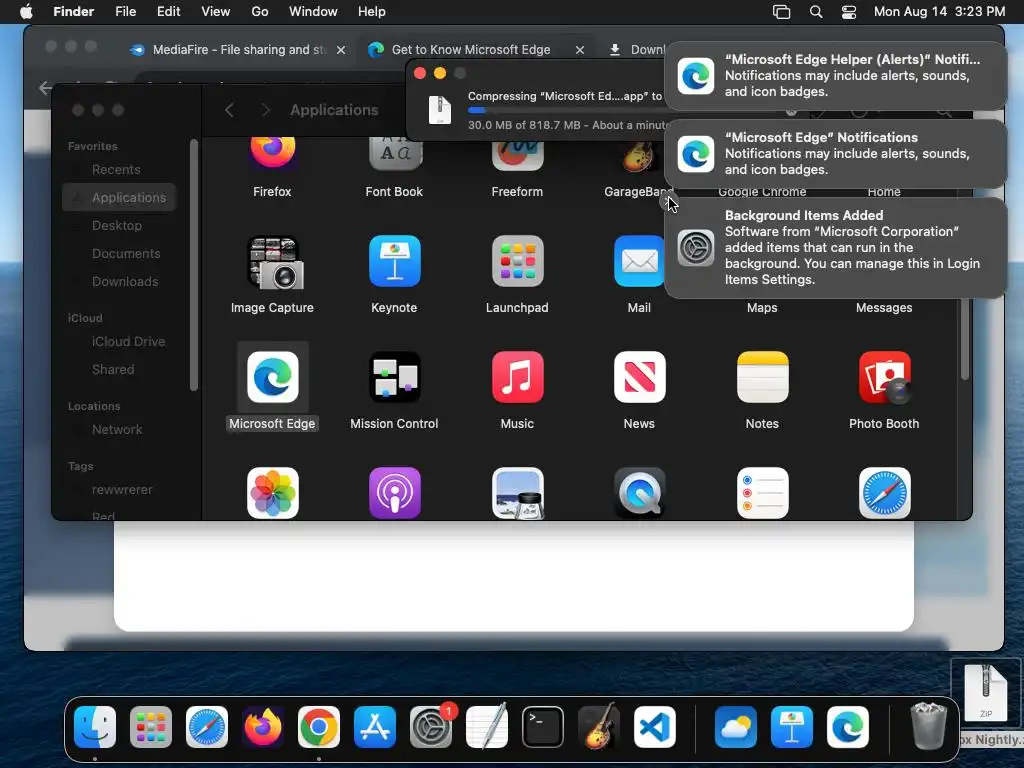This screenshot has height=768, width=1024.
Task: Open Launchpad from the Dock
Action: coord(151,727)
